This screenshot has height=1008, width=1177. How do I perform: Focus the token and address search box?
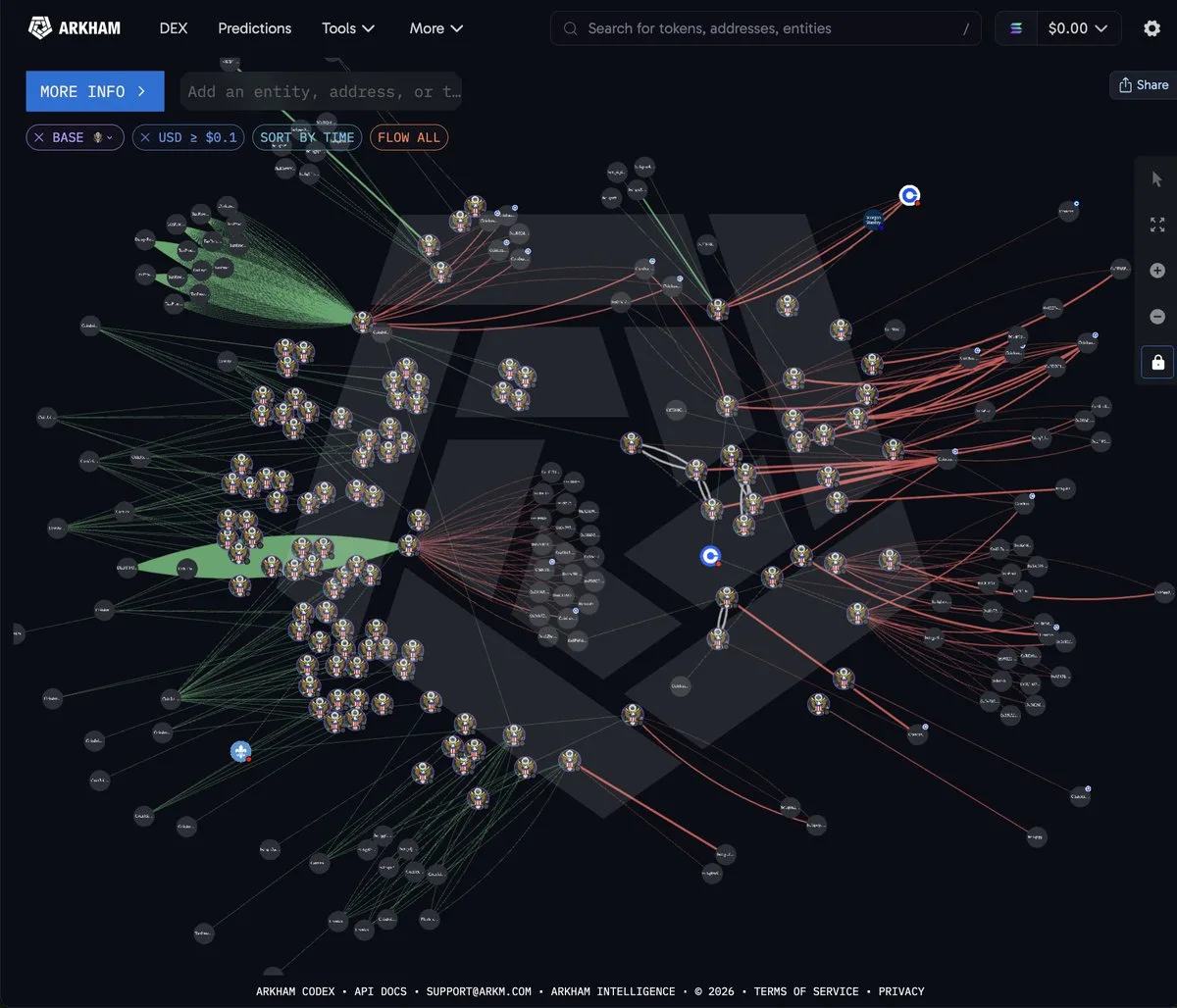(766, 28)
